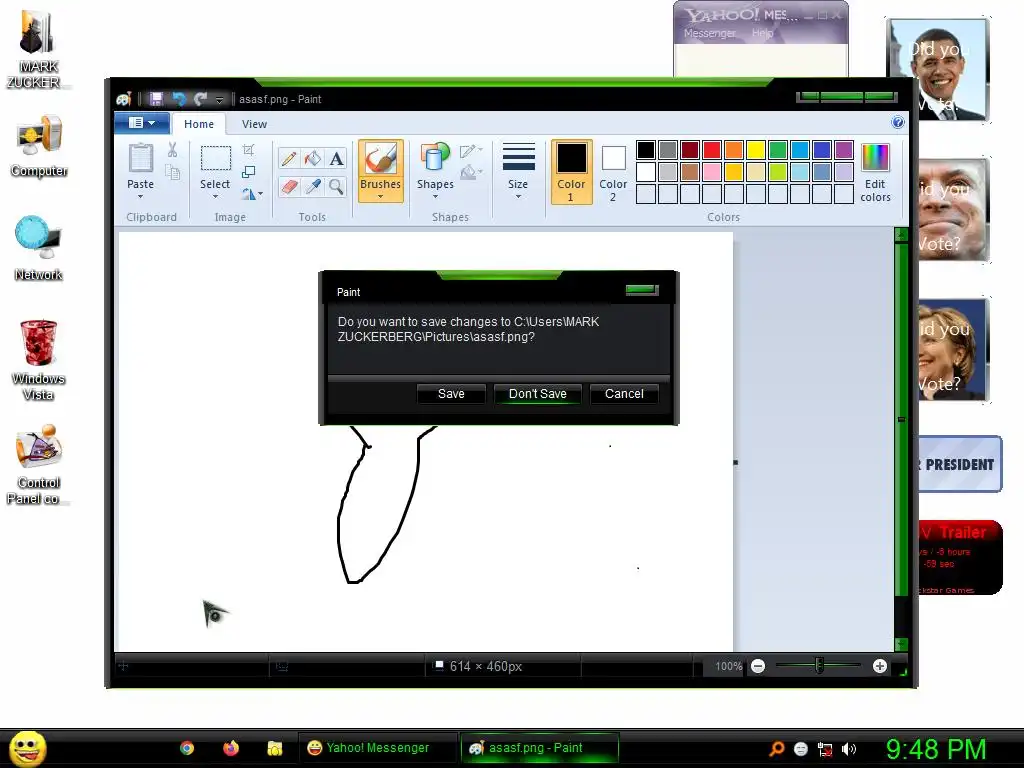Expand the Select dropdown arrow
Image resolution: width=1024 pixels, height=768 pixels.
coord(215,197)
